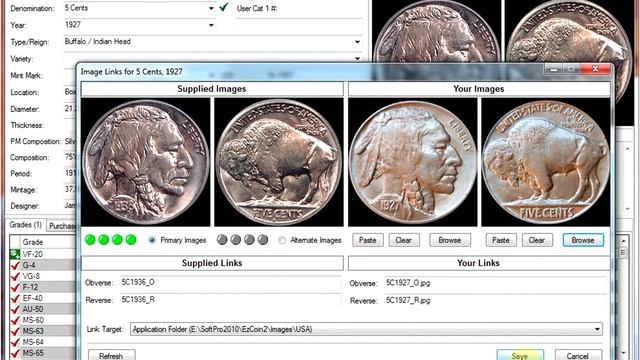Image resolution: width=640 pixels, height=360 pixels.
Task: Click first gray Alternate Images indicator dot
Action: [222, 240]
